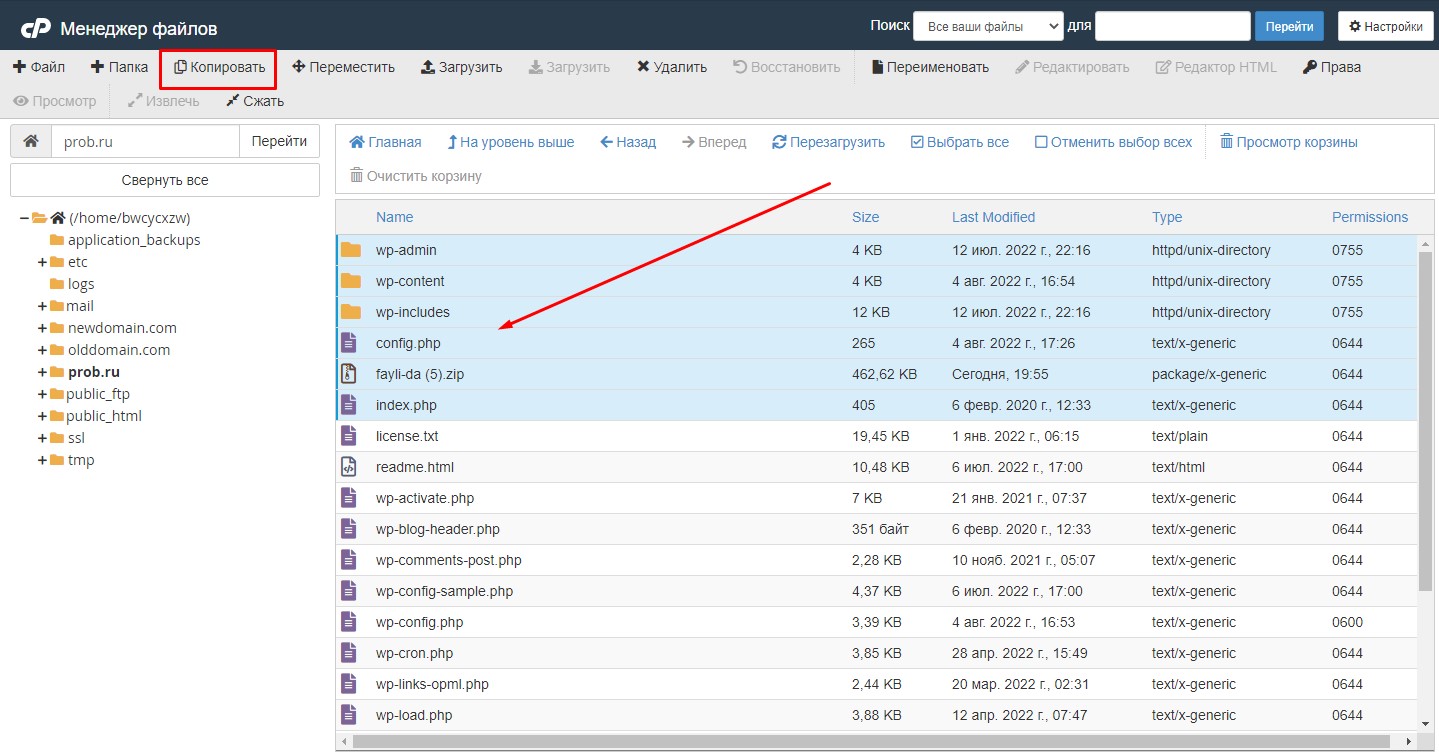The width and height of the screenshot is (1439, 752).
Task: Expand the mail folder in tree
Action: pos(42,306)
